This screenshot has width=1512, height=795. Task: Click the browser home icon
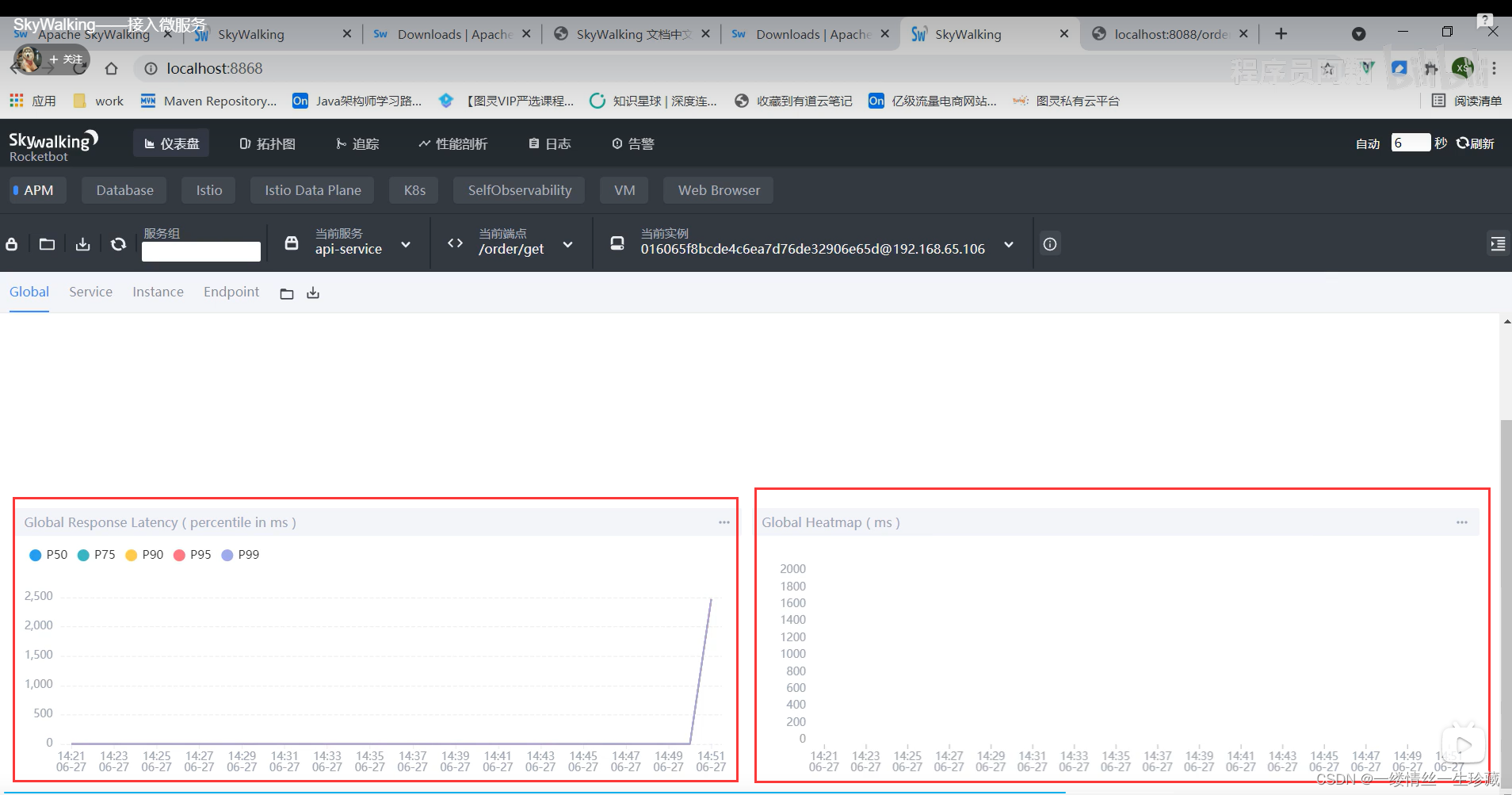click(112, 69)
